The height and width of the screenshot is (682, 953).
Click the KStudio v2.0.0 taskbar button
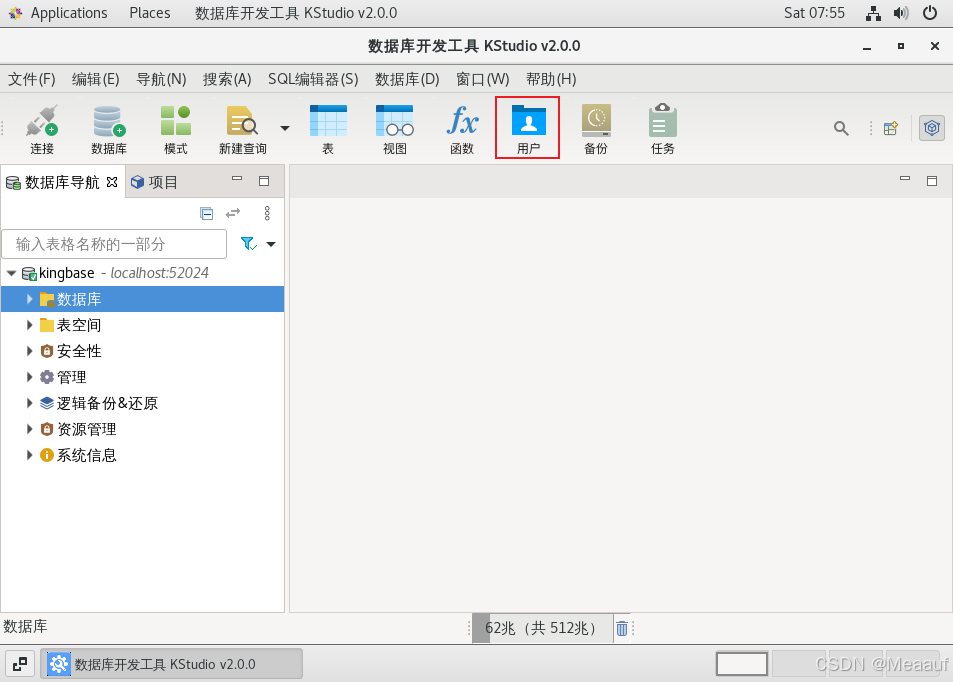point(171,664)
